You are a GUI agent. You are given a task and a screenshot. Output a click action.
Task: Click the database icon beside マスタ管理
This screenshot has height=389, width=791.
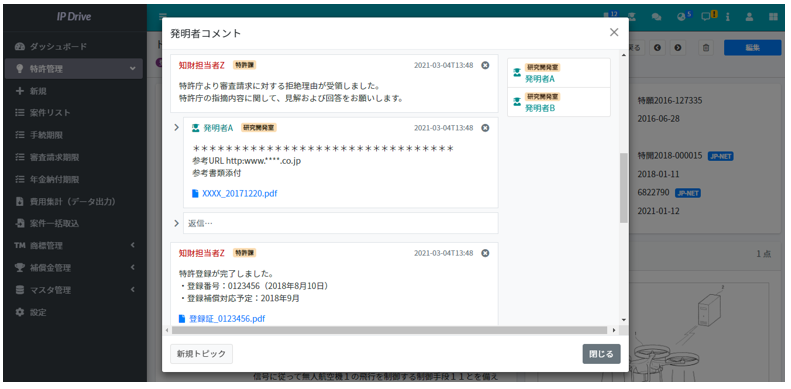tap(20, 290)
